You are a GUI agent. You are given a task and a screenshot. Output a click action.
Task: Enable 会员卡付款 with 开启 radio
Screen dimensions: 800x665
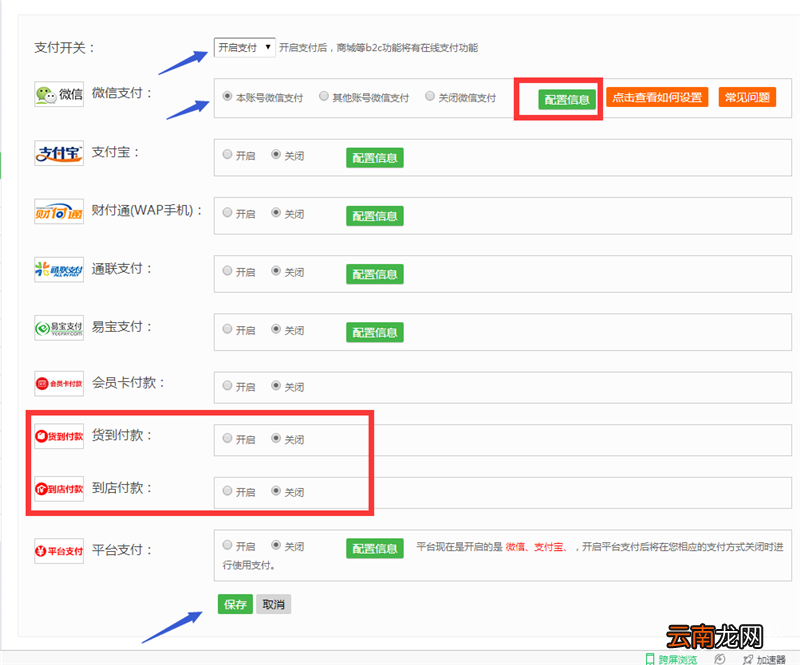coord(228,385)
